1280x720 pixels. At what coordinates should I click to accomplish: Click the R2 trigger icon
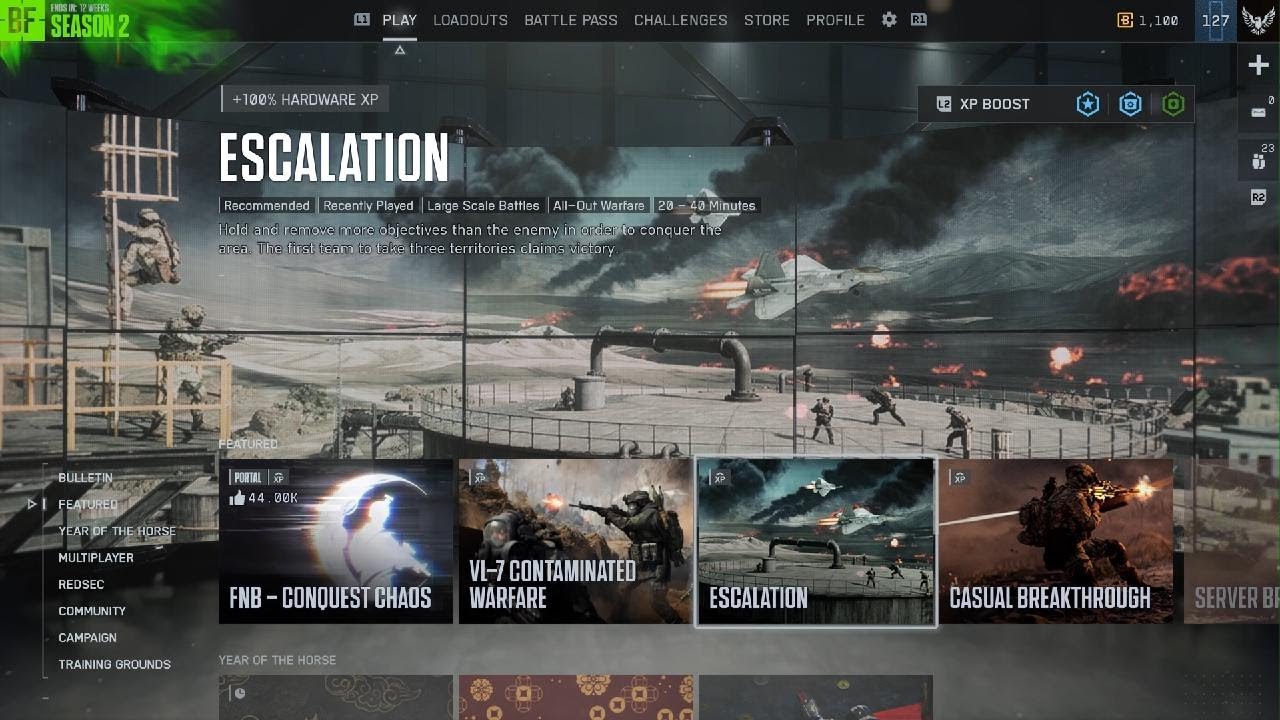1258,197
